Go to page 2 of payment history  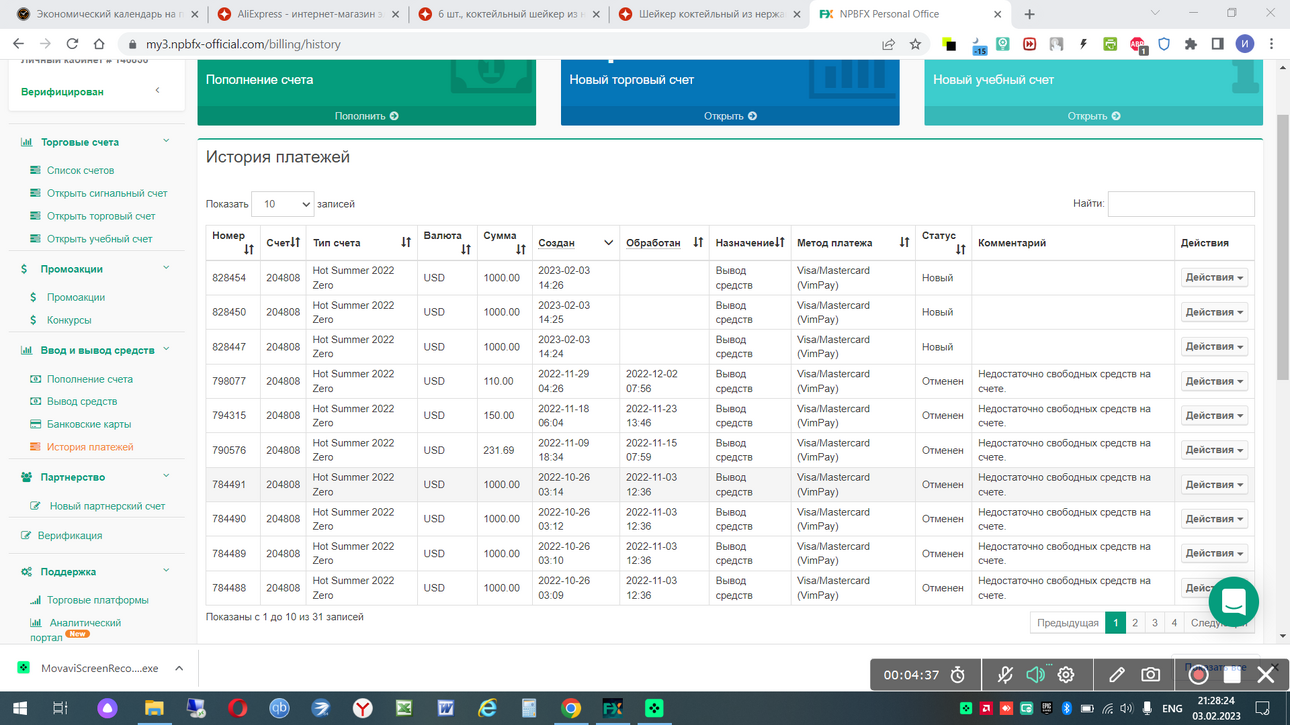click(1135, 622)
